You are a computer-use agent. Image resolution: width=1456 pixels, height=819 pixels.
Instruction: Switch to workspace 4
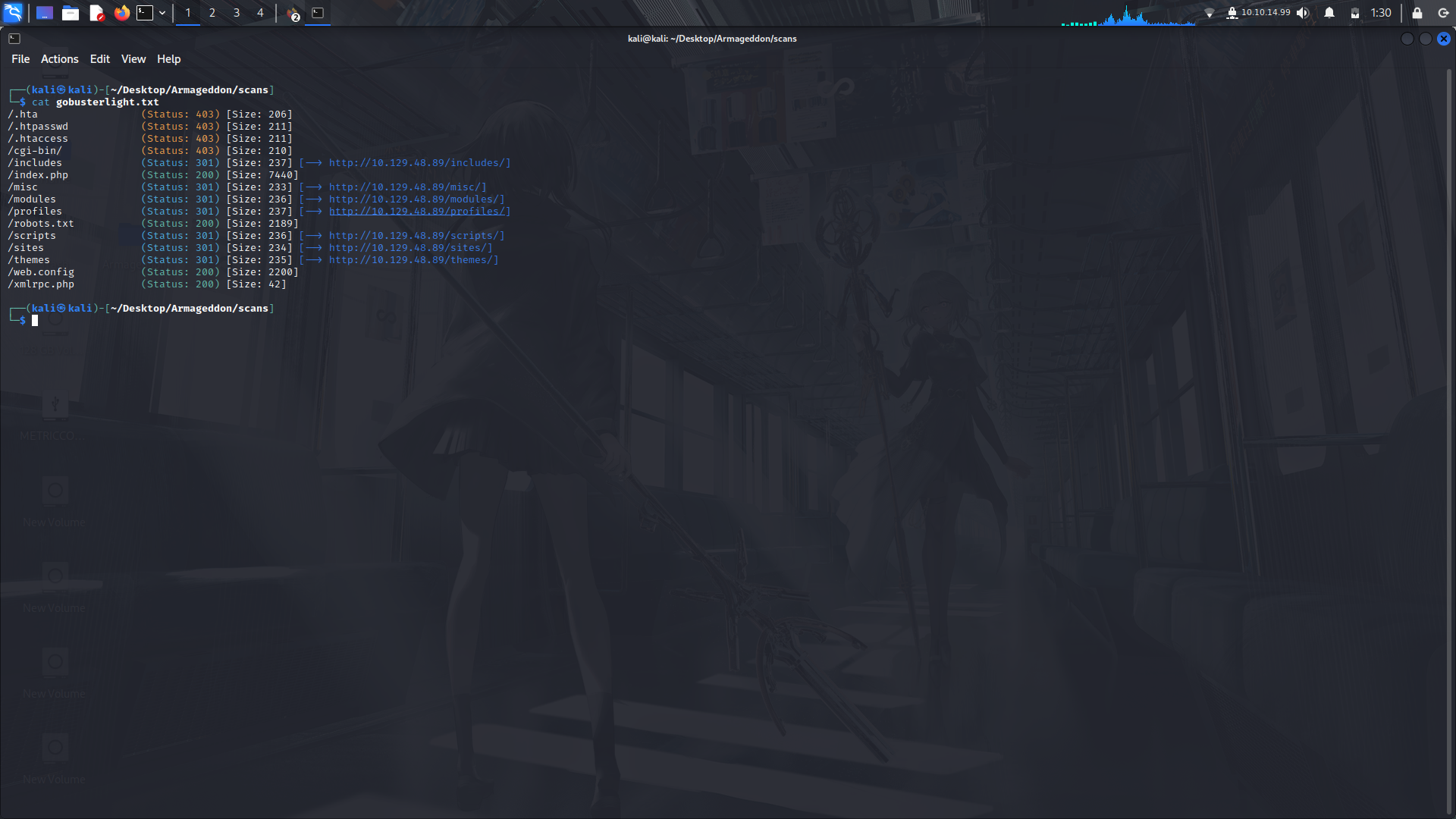(x=260, y=13)
